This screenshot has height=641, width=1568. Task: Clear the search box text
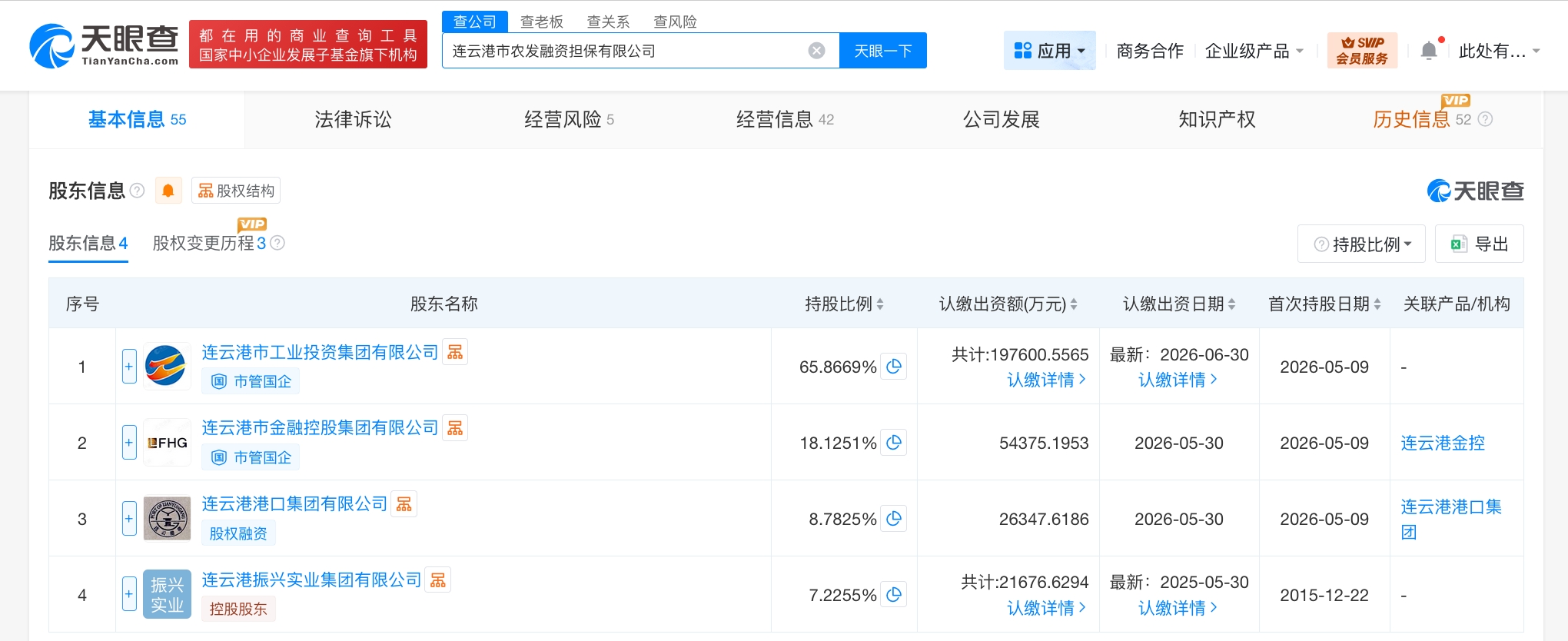[816, 51]
